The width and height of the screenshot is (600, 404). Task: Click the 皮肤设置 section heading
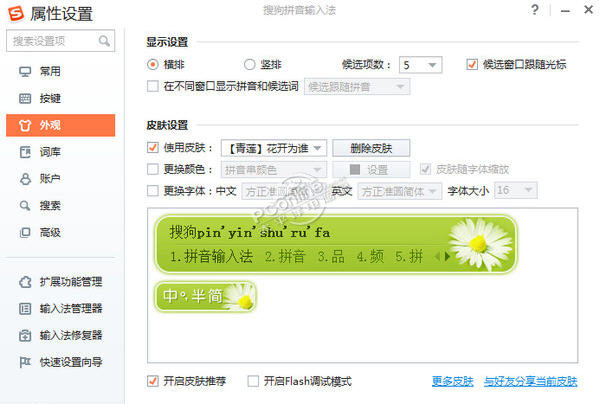[167, 125]
